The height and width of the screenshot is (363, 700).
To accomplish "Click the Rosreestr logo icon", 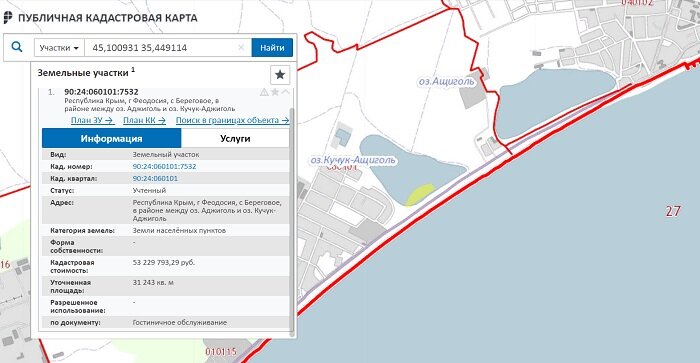I will (8, 18).
